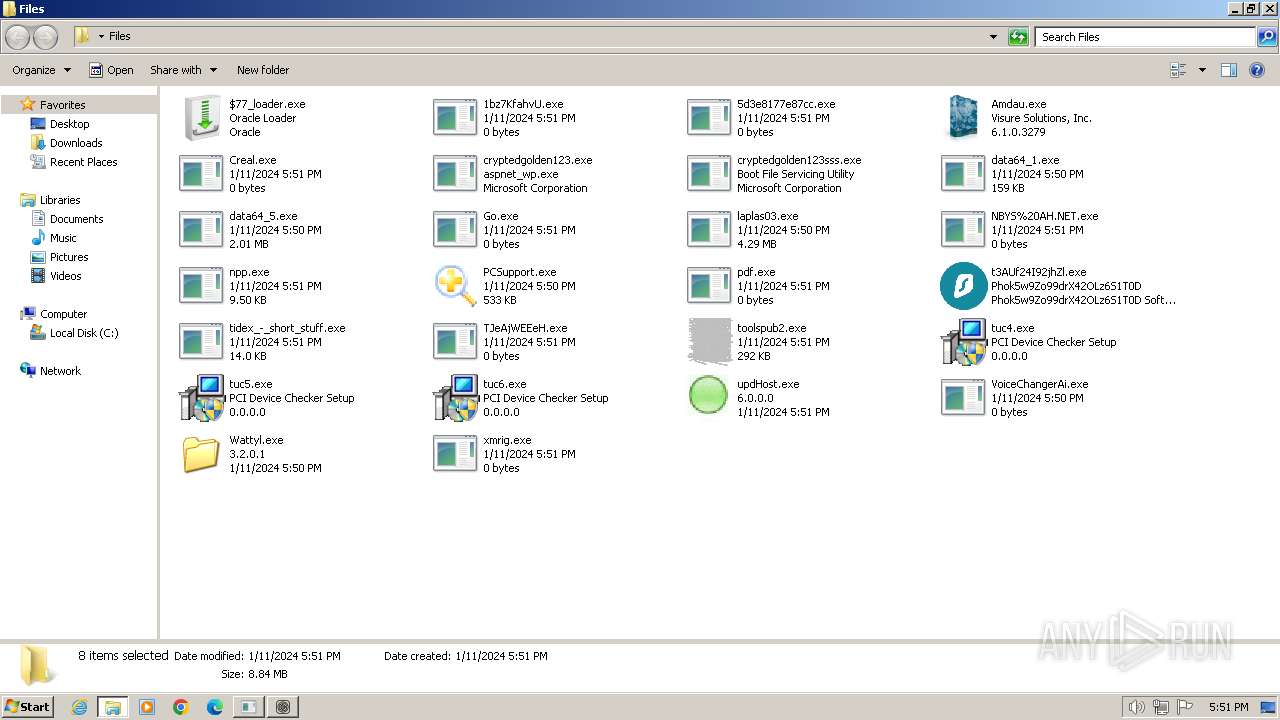Screen dimensions: 1280x720
Task: Open Google Chrome from the taskbar
Action: click(x=181, y=707)
